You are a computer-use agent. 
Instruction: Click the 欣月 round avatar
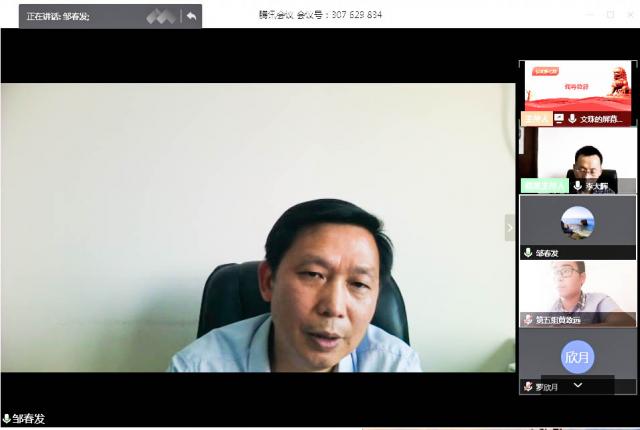577,356
